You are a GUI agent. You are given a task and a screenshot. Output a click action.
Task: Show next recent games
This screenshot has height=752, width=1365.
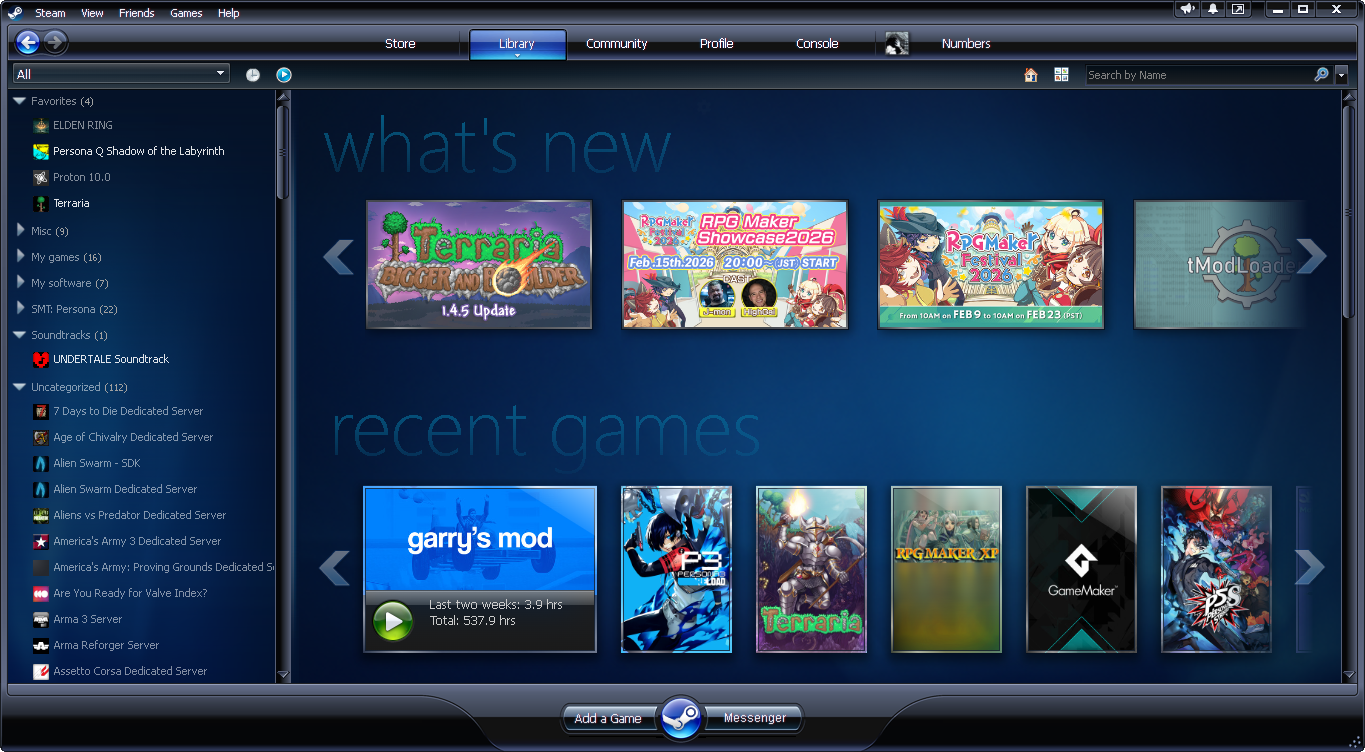[x=1309, y=567]
